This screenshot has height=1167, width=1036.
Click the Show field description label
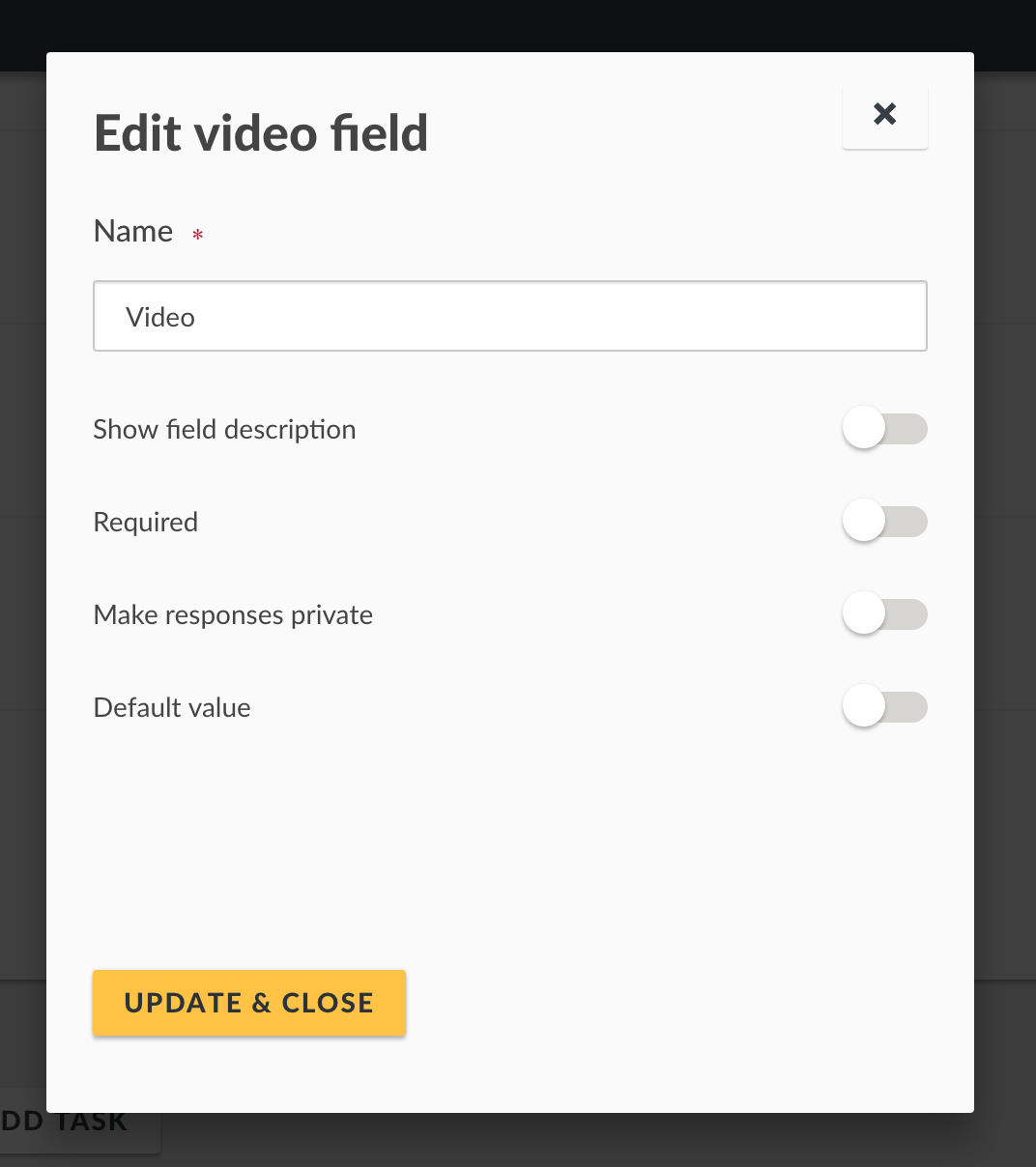coord(224,429)
